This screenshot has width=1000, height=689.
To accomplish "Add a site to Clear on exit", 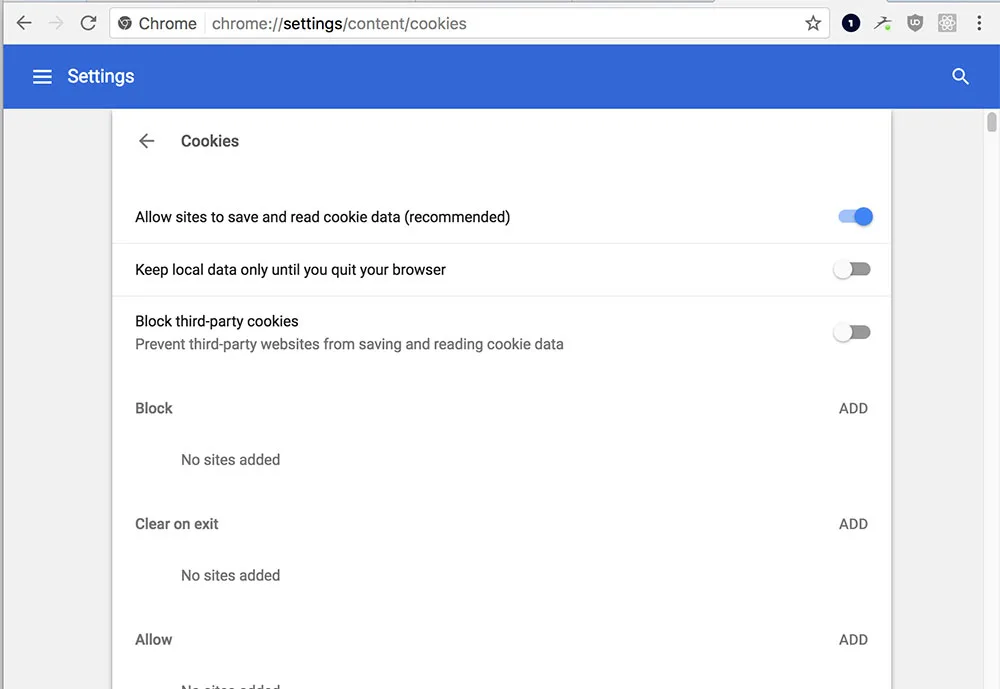I will click(853, 524).
